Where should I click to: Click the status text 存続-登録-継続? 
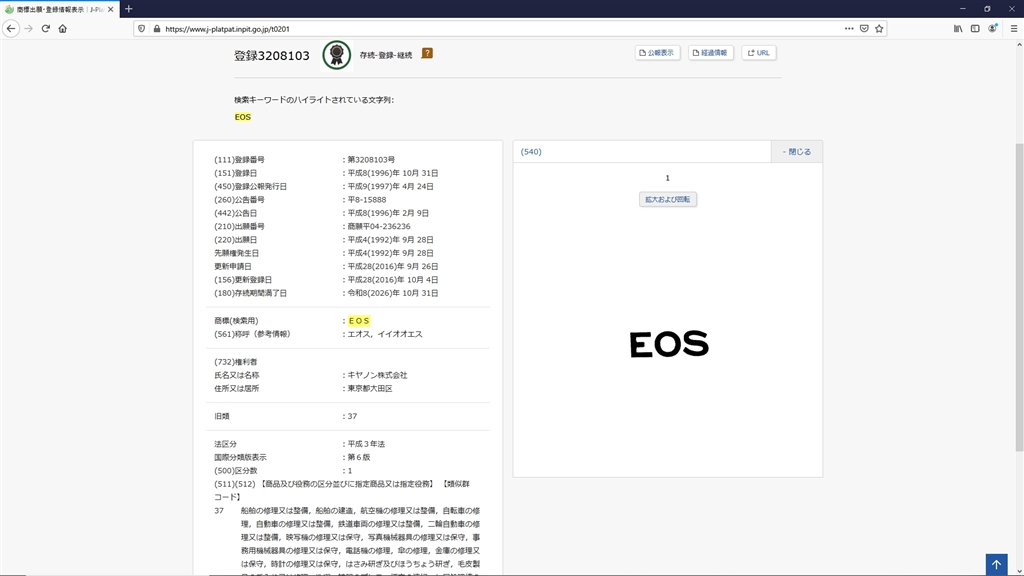386,55
